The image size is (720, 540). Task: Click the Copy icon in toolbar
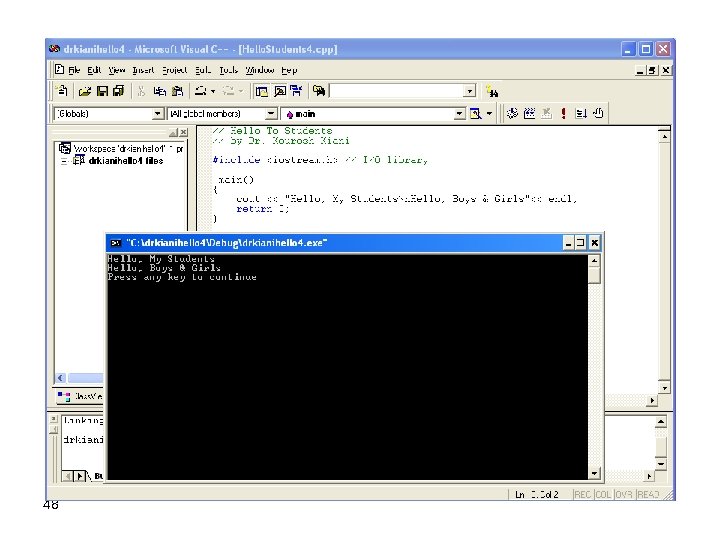[159, 91]
